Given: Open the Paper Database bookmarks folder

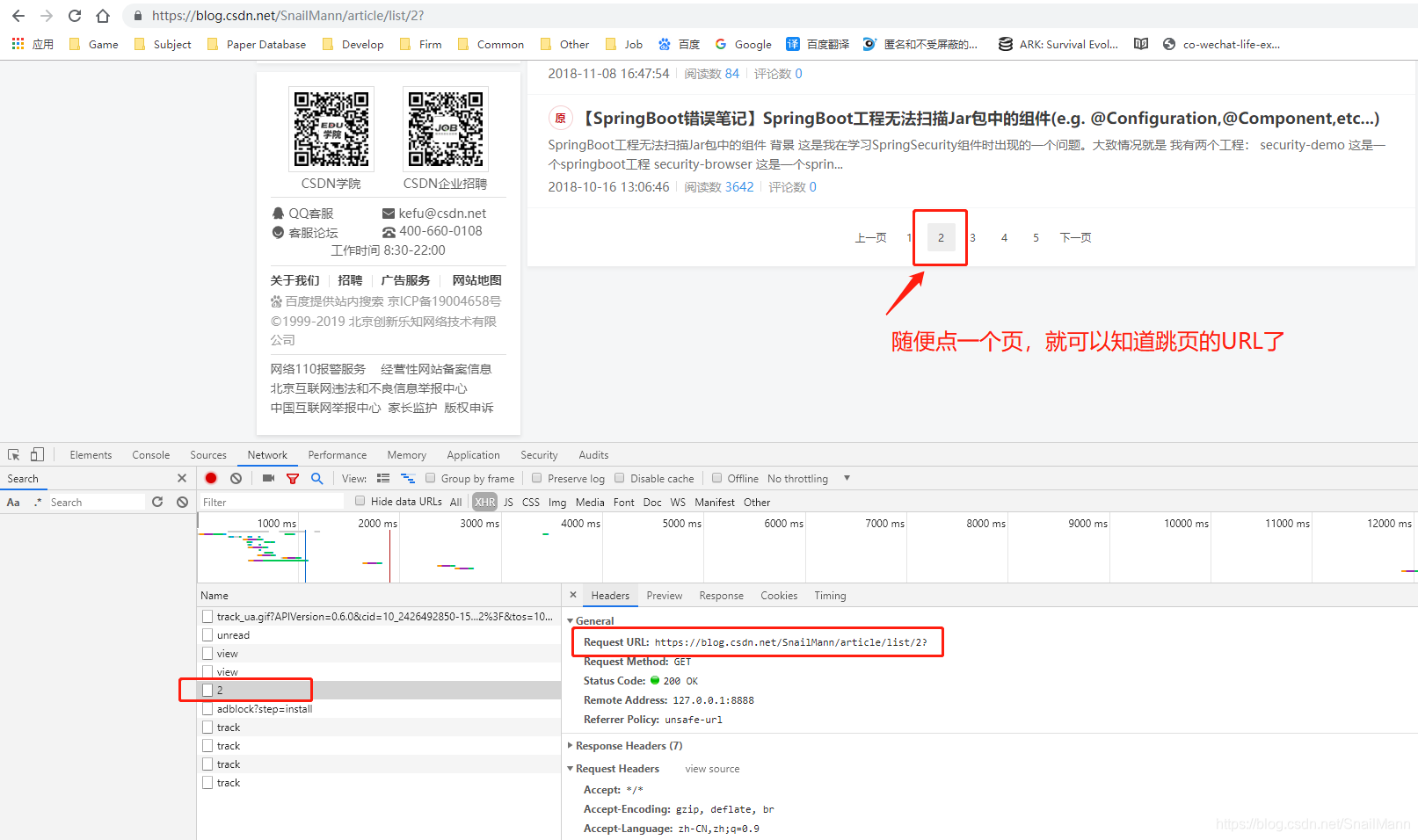Looking at the screenshot, I should [256, 44].
